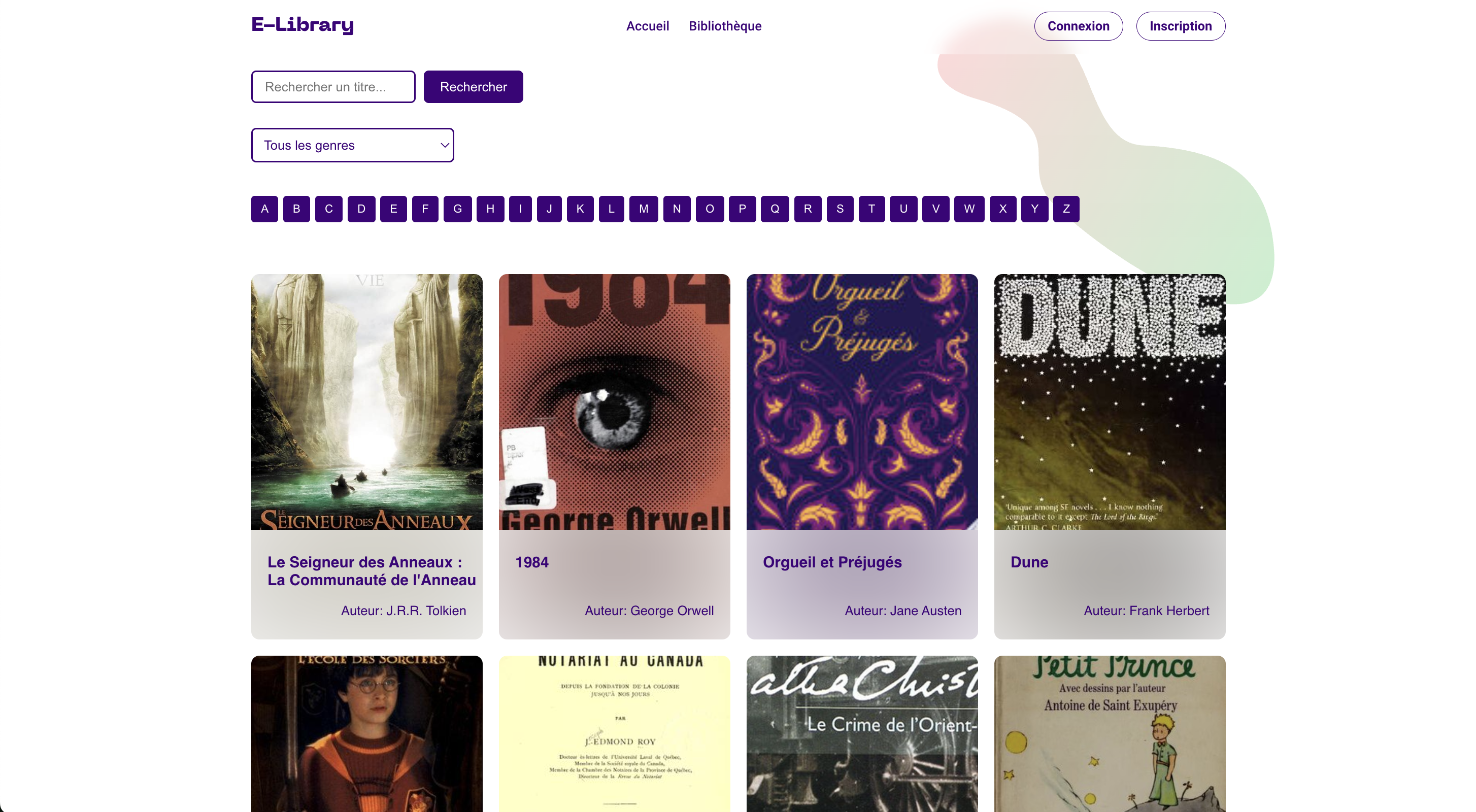Screen dimensions: 1476x812
Task: Go to the Bibliothèque page
Action: tap(725, 26)
